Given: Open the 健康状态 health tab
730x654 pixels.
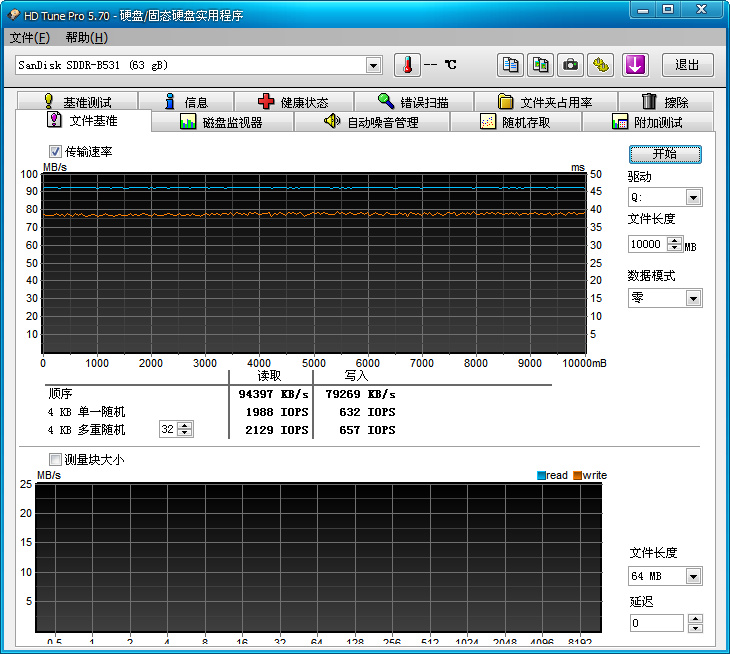Looking at the screenshot, I should [x=293, y=101].
